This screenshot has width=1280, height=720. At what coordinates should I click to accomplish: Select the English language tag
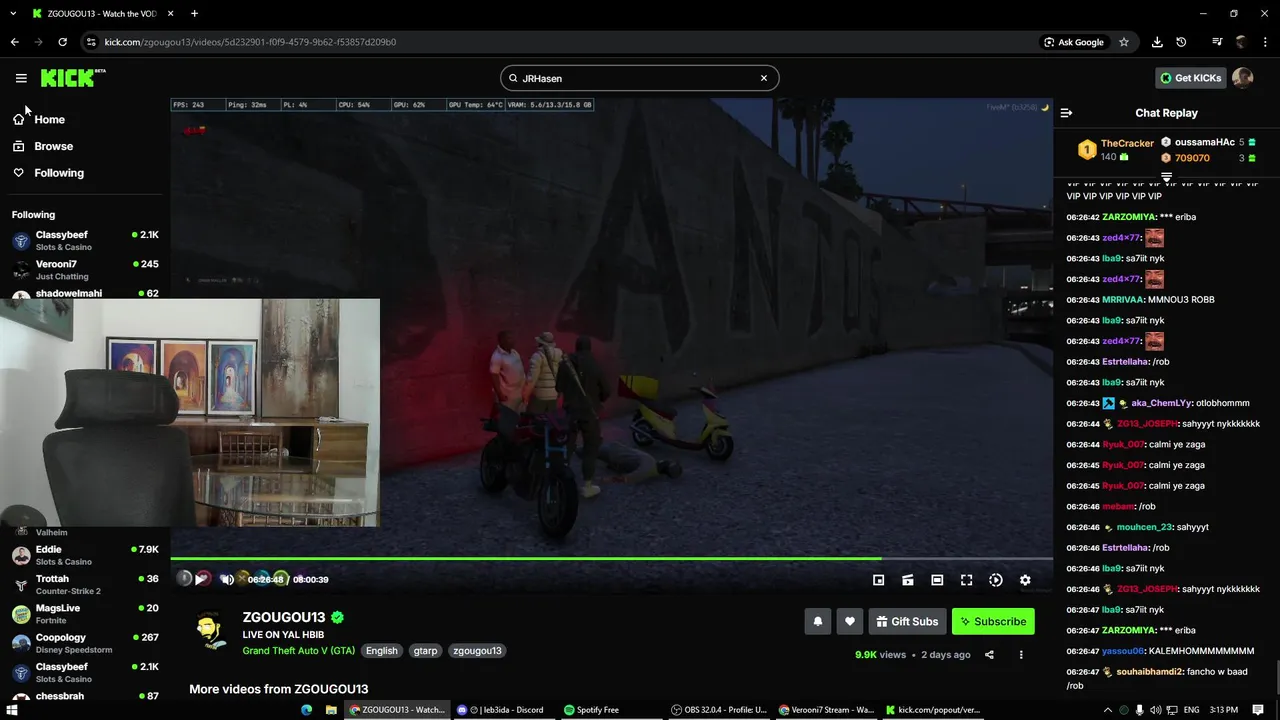pos(381,651)
